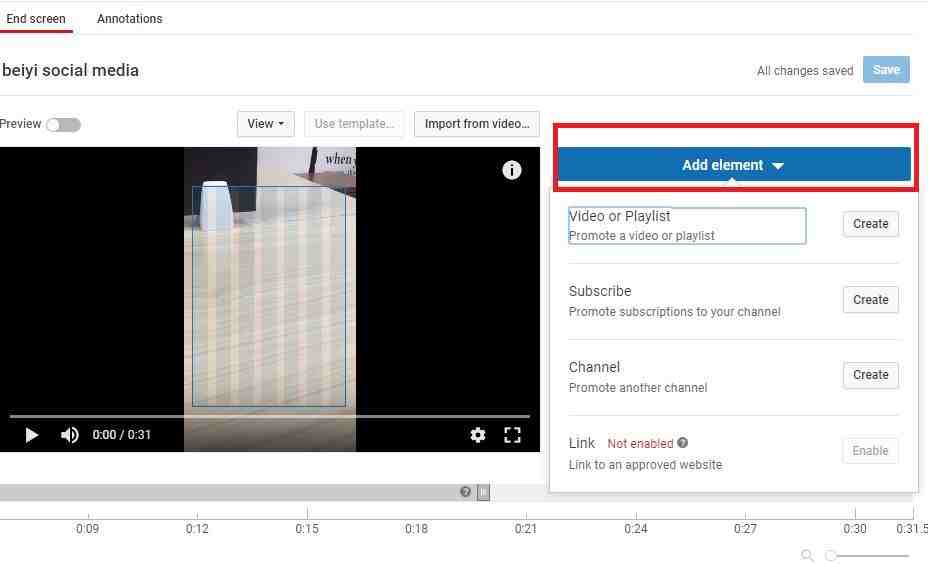
Task: Click the help icon on timeline bar
Action: point(465,492)
